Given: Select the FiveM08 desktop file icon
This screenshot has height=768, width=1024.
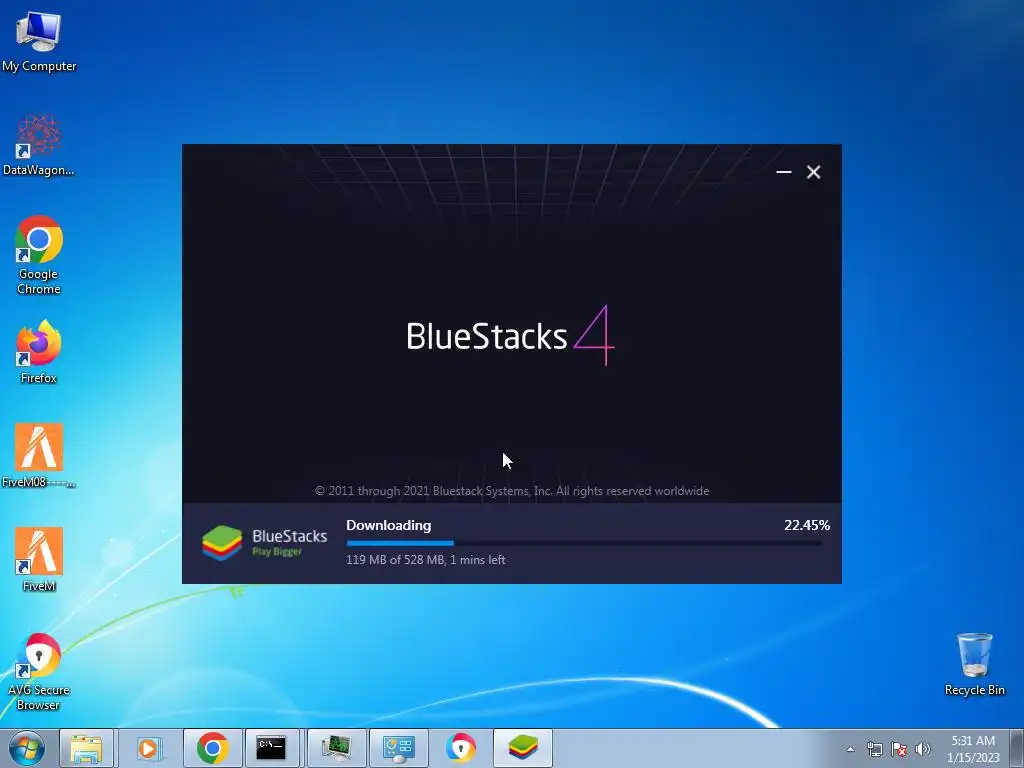Looking at the screenshot, I should [x=39, y=455].
